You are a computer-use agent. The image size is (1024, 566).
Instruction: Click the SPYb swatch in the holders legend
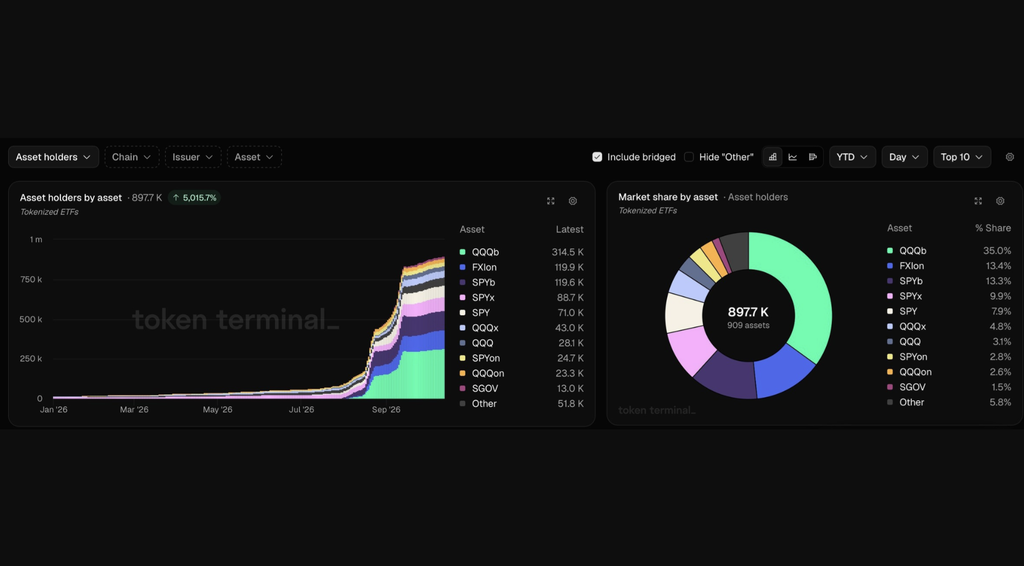point(462,283)
